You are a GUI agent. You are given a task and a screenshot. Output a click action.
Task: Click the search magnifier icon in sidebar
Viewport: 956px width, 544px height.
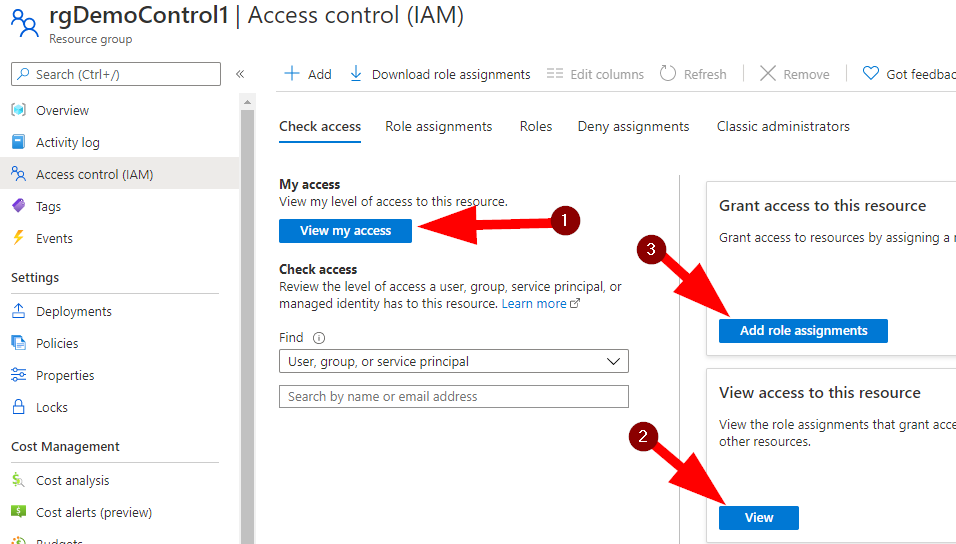[x=23, y=74]
